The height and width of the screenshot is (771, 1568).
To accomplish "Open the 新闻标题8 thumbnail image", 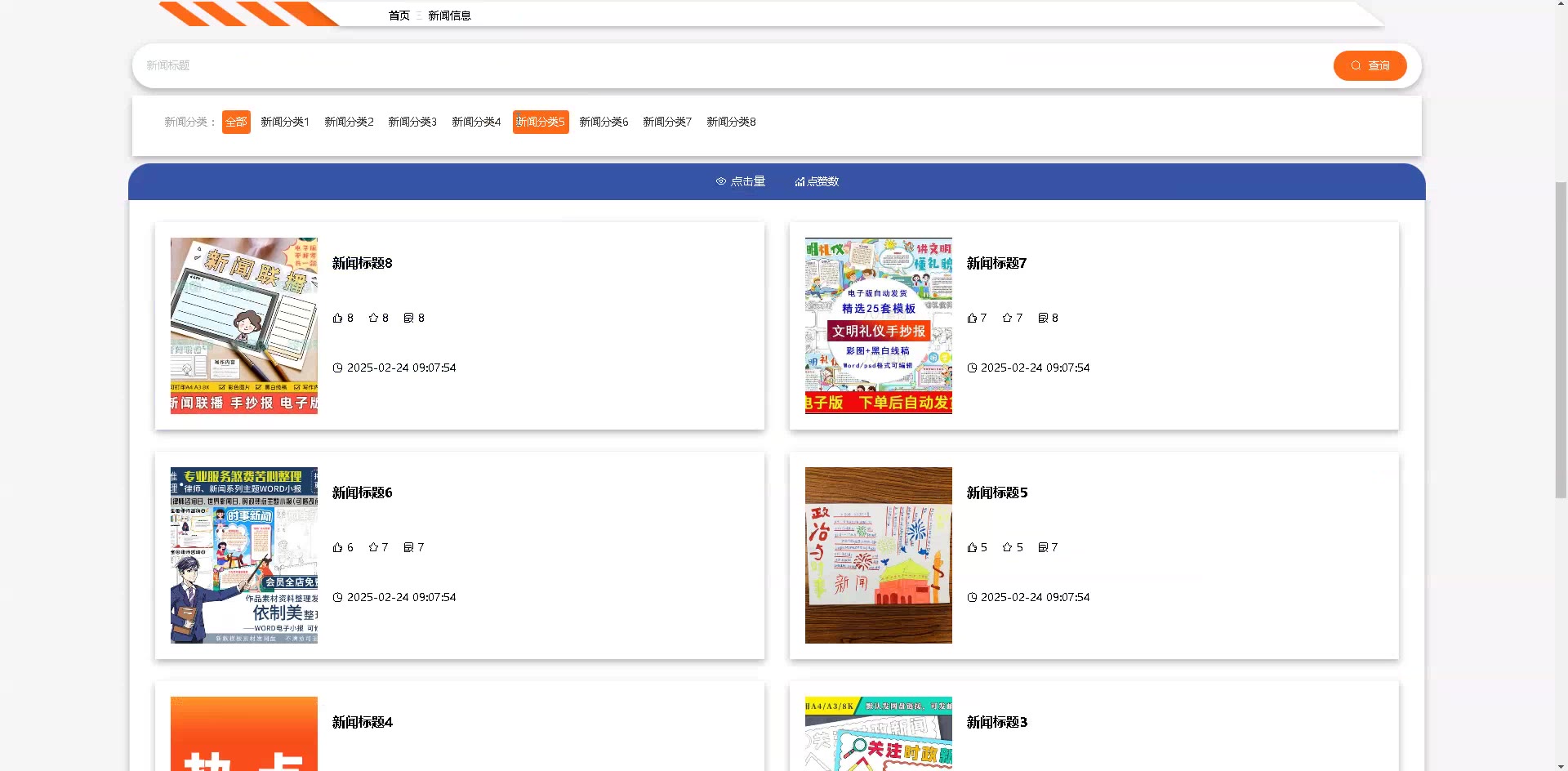I will click(x=244, y=326).
